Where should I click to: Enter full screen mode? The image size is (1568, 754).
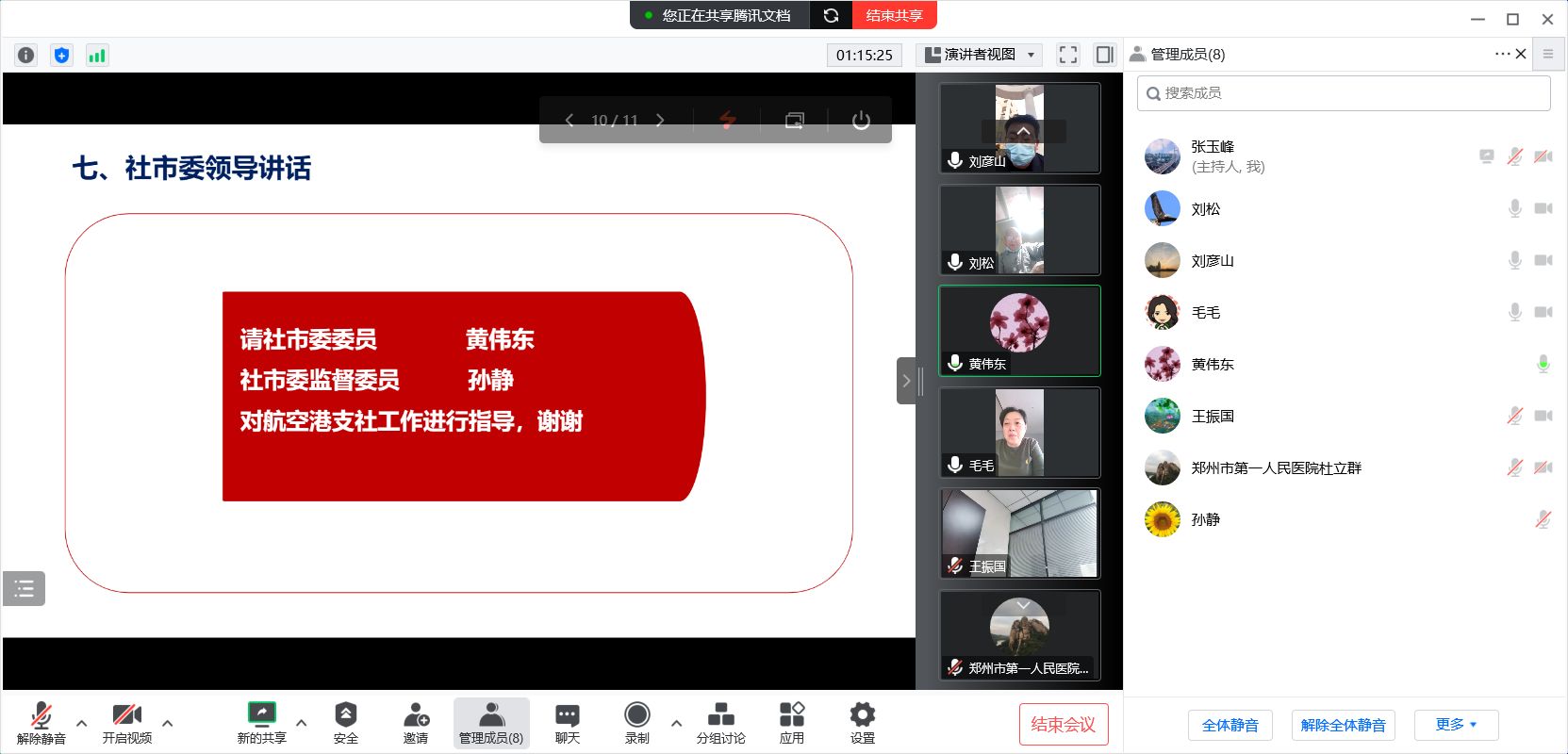[x=1067, y=55]
